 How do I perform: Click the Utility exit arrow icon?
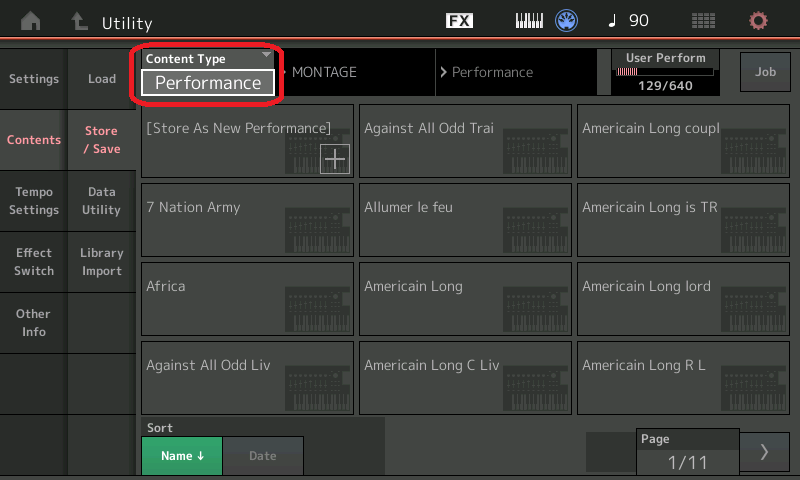tap(78, 21)
